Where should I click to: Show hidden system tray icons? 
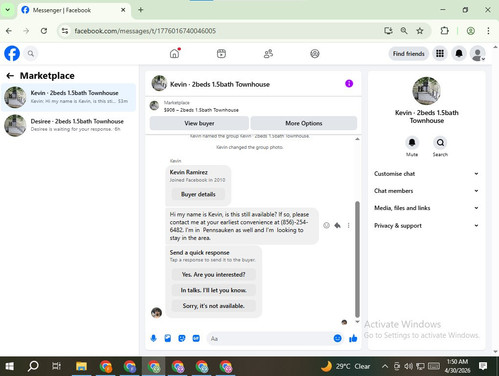[x=385, y=367]
